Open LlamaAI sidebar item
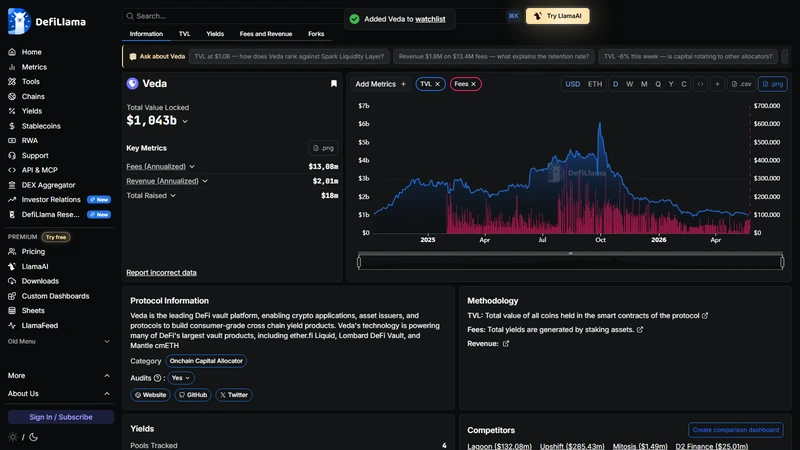This screenshot has width=800, height=450. [x=35, y=266]
